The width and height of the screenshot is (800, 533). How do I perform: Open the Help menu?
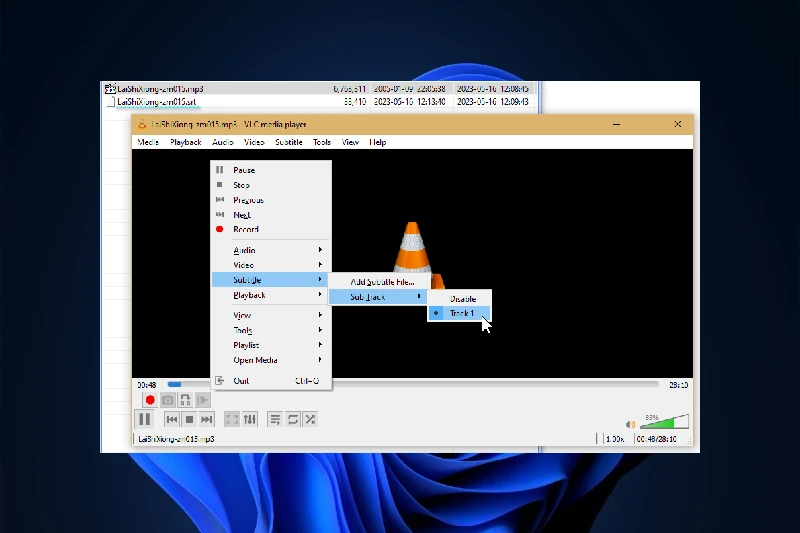378,142
